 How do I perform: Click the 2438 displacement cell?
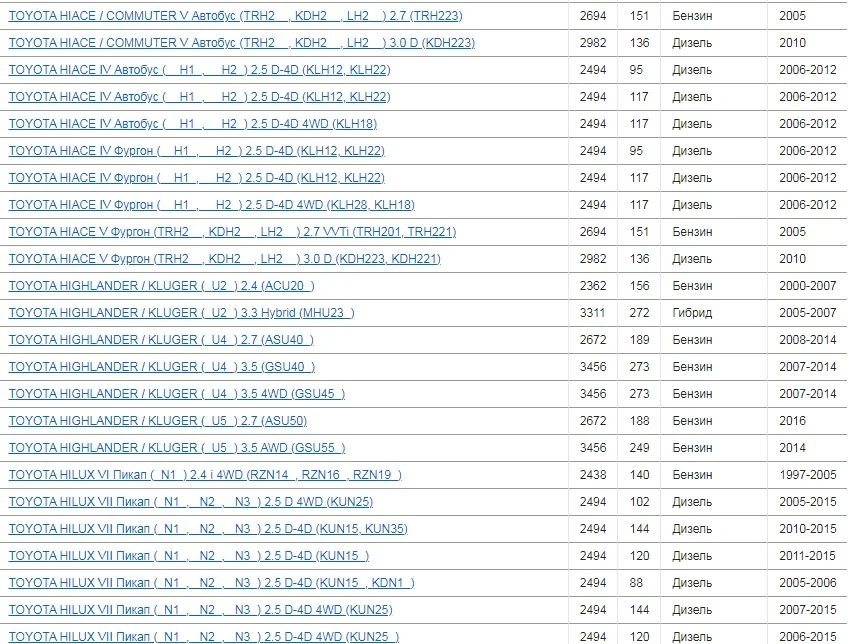click(x=593, y=475)
